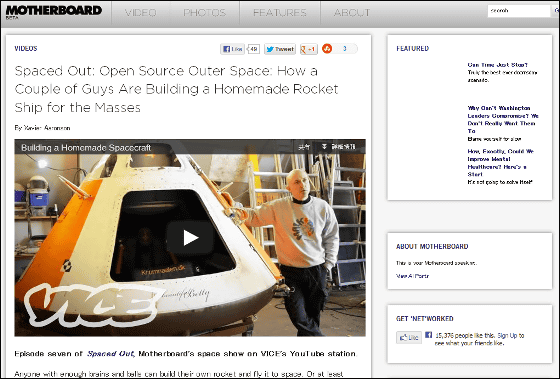Open featured story about improving mental healthcare
The width and height of the screenshot is (560, 379).
500,163
